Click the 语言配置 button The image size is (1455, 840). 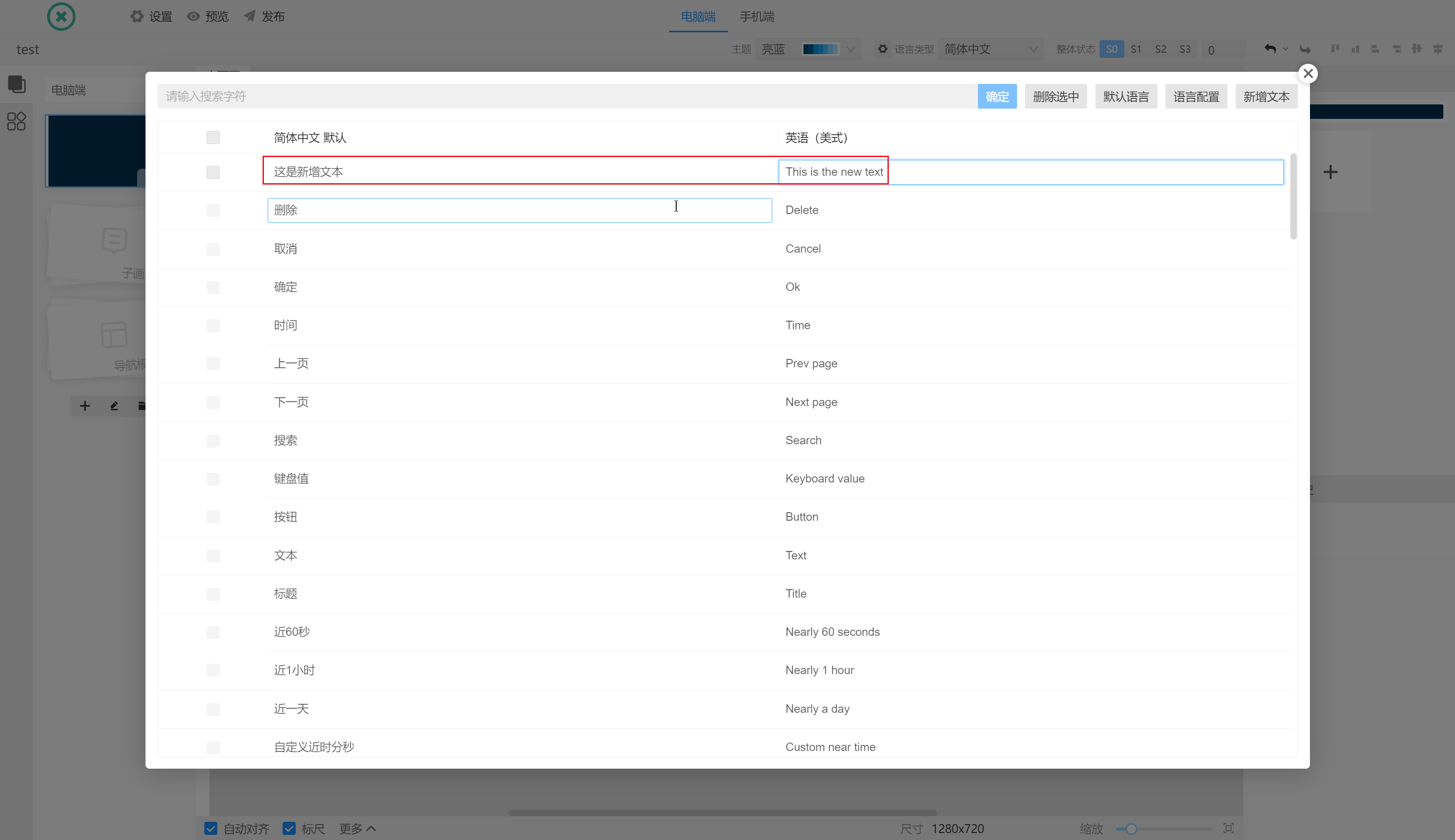pyautogui.click(x=1196, y=96)
